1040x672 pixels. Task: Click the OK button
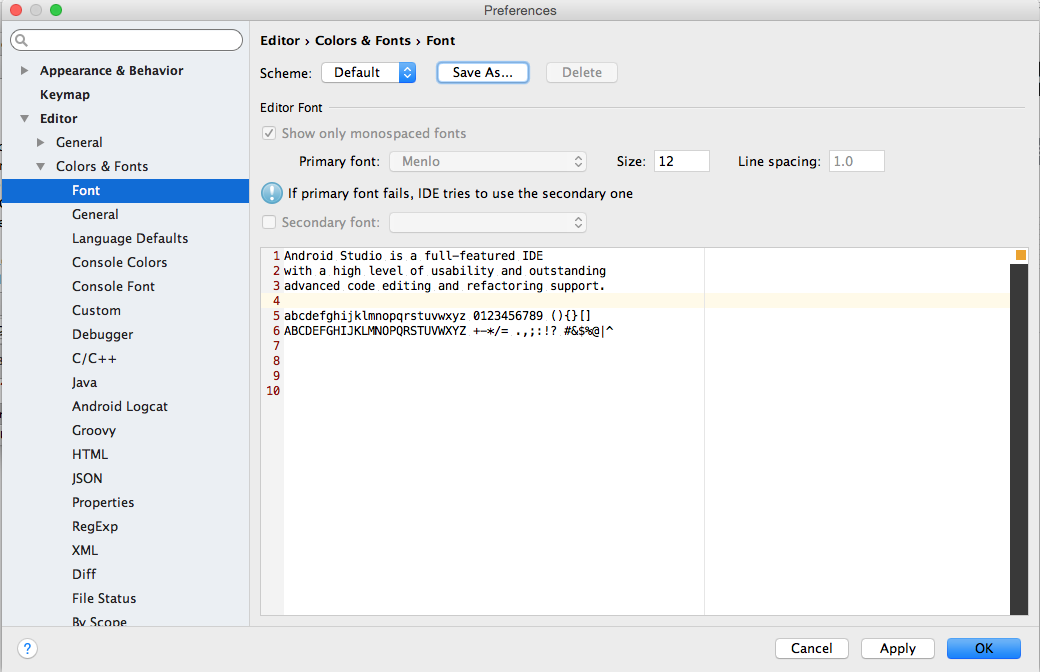tap(984, 648)
